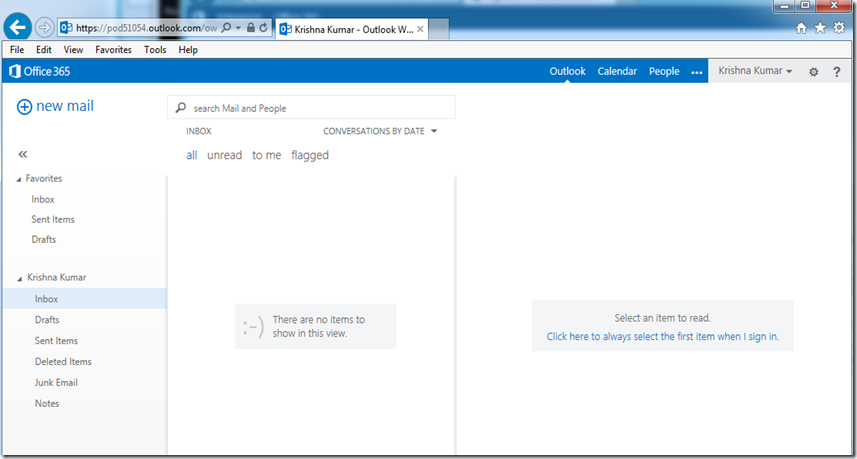Open the Notes folder

click(x=47, y=403)
